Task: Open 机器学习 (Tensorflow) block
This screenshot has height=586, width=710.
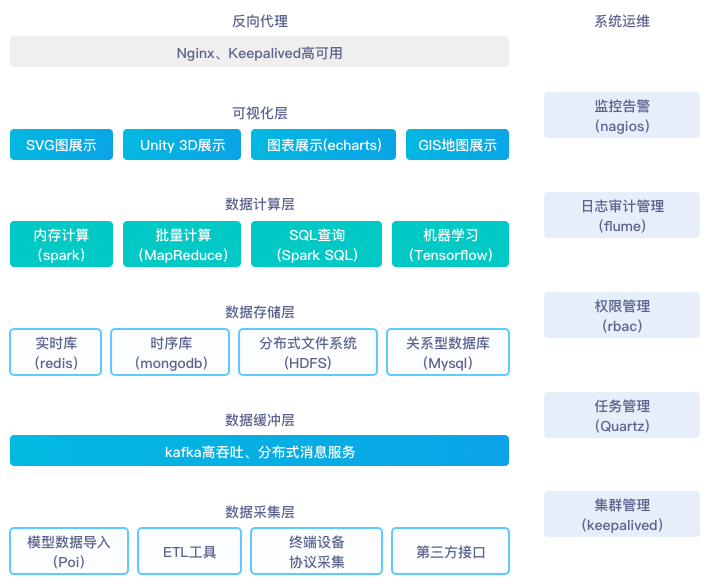Action: click(x=450, y=245)
